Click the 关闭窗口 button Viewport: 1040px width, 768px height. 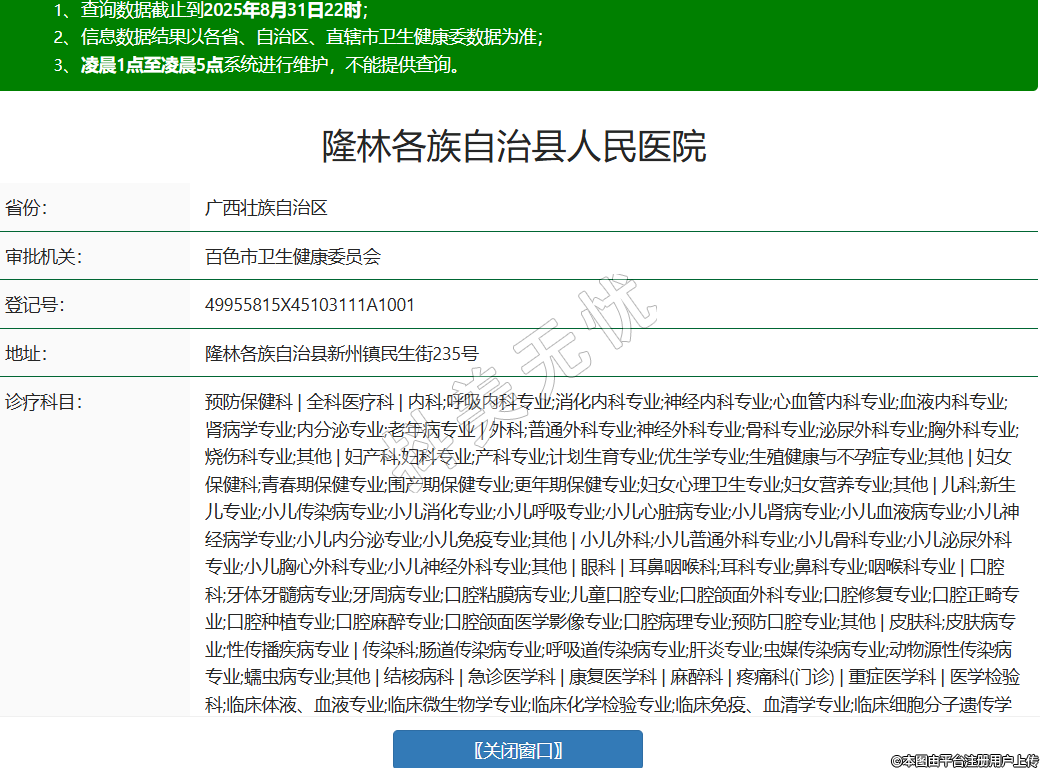517,750
